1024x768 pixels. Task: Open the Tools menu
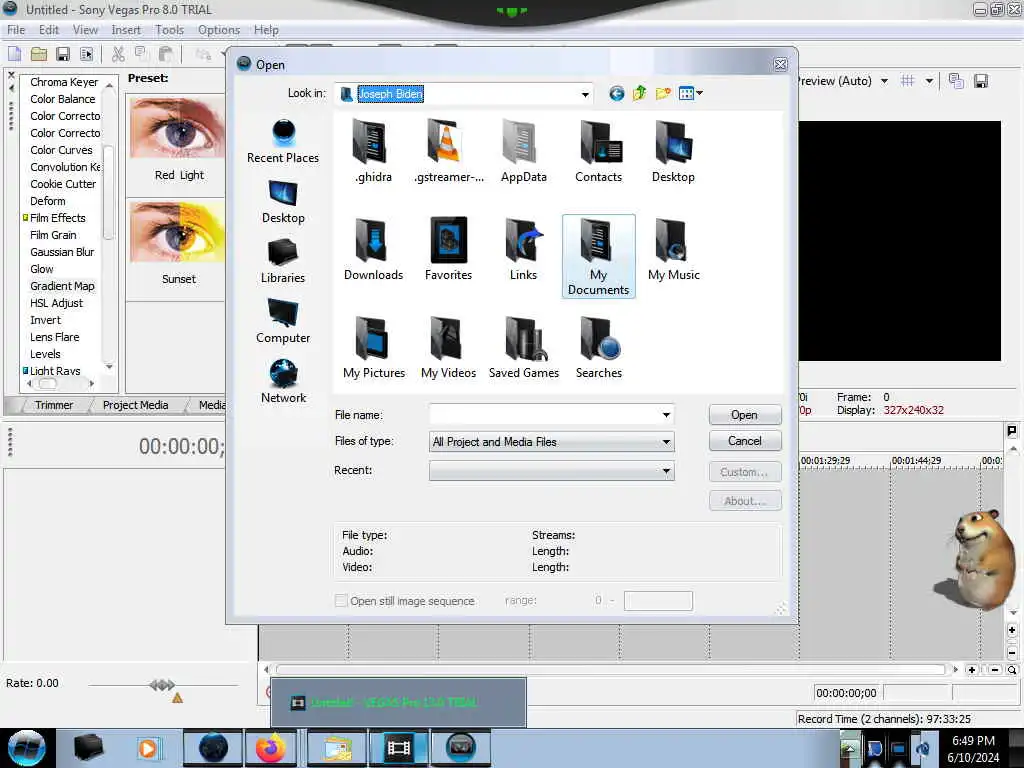(x=169, y=30)
